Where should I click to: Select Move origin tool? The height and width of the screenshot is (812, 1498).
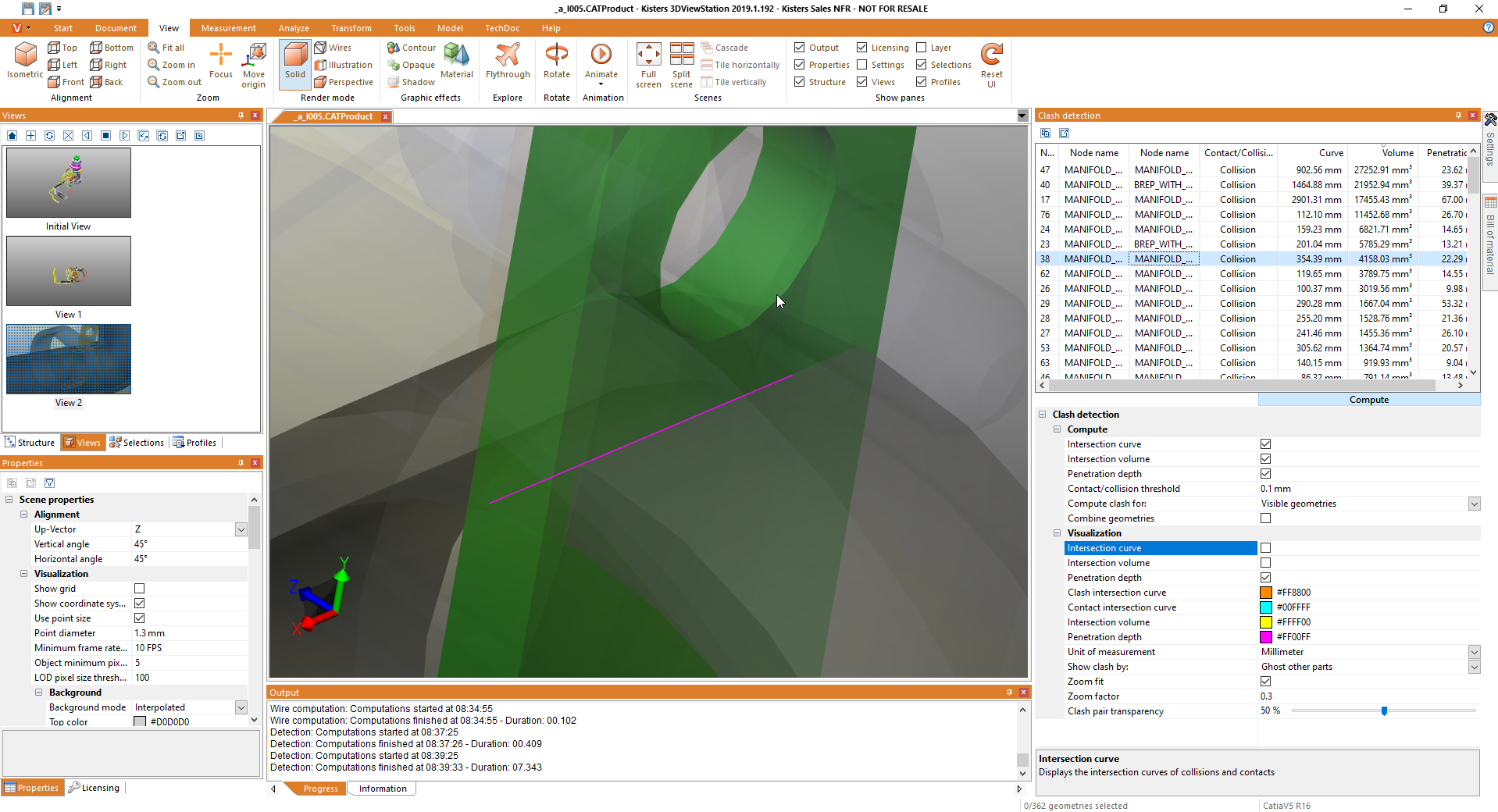click(x=254, y=66)
